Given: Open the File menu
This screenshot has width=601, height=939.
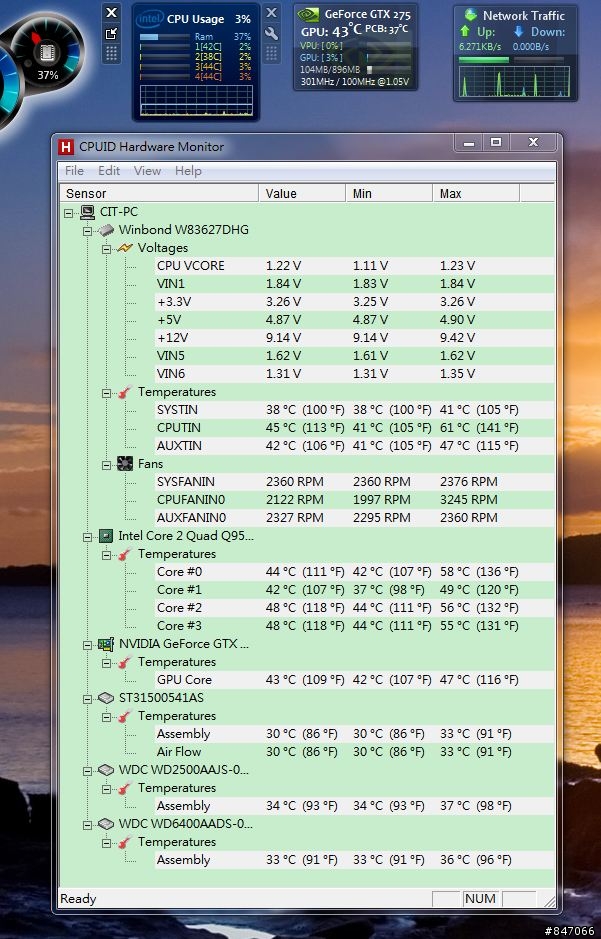Looking at the screenshot, I should tap(74, 171).
